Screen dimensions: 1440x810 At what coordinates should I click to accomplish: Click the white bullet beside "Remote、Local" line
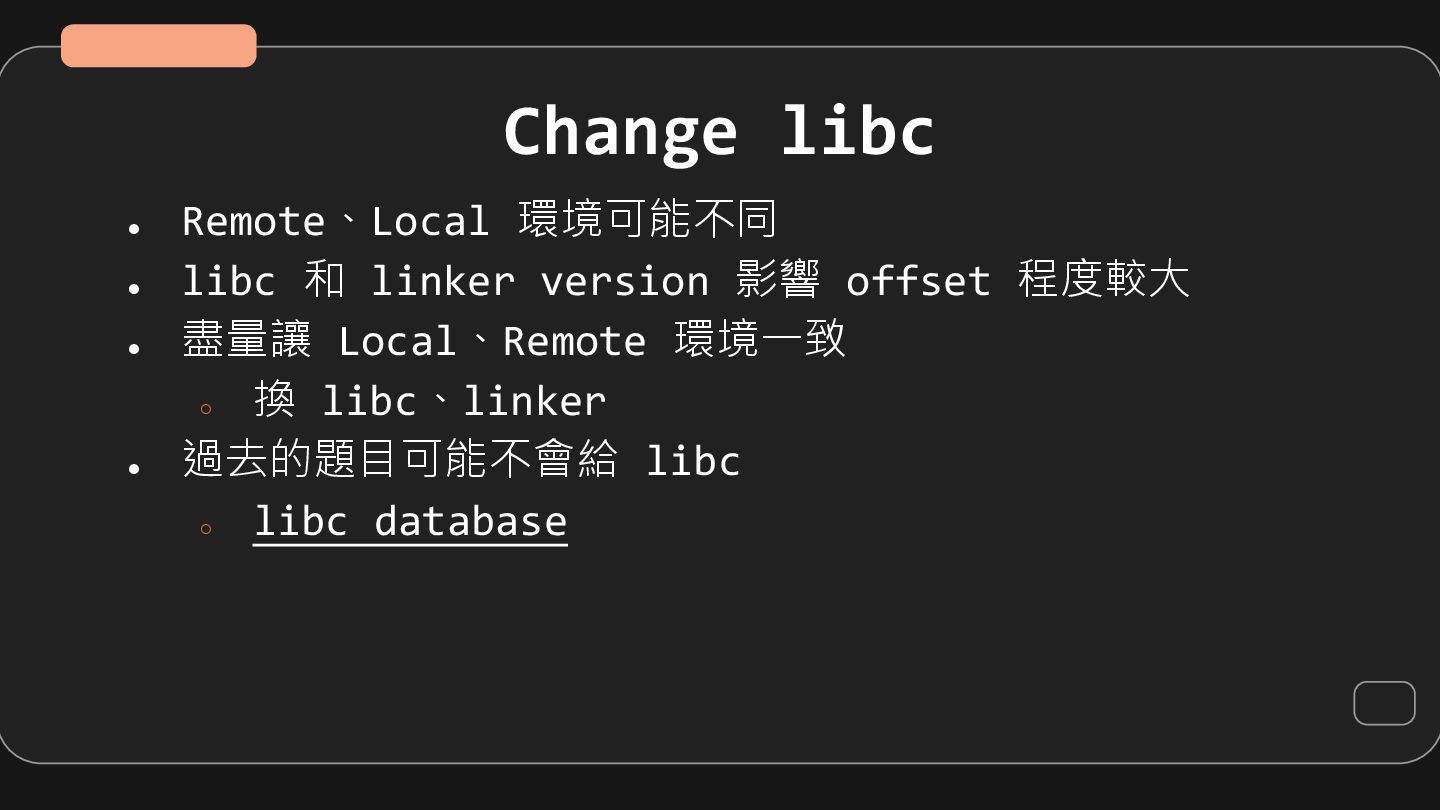(134, 229)
